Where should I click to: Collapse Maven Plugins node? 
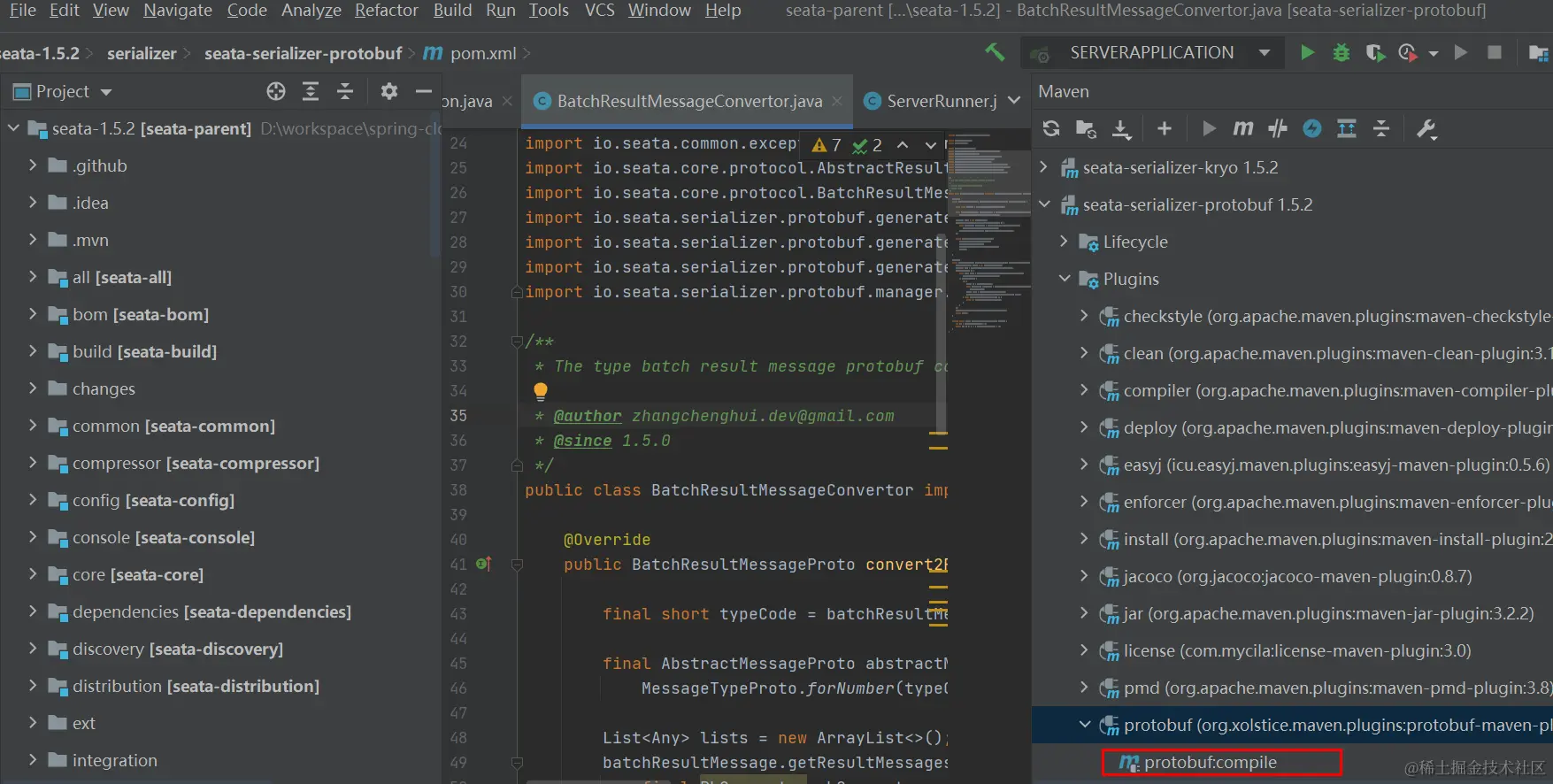(x=1065, y=279)
